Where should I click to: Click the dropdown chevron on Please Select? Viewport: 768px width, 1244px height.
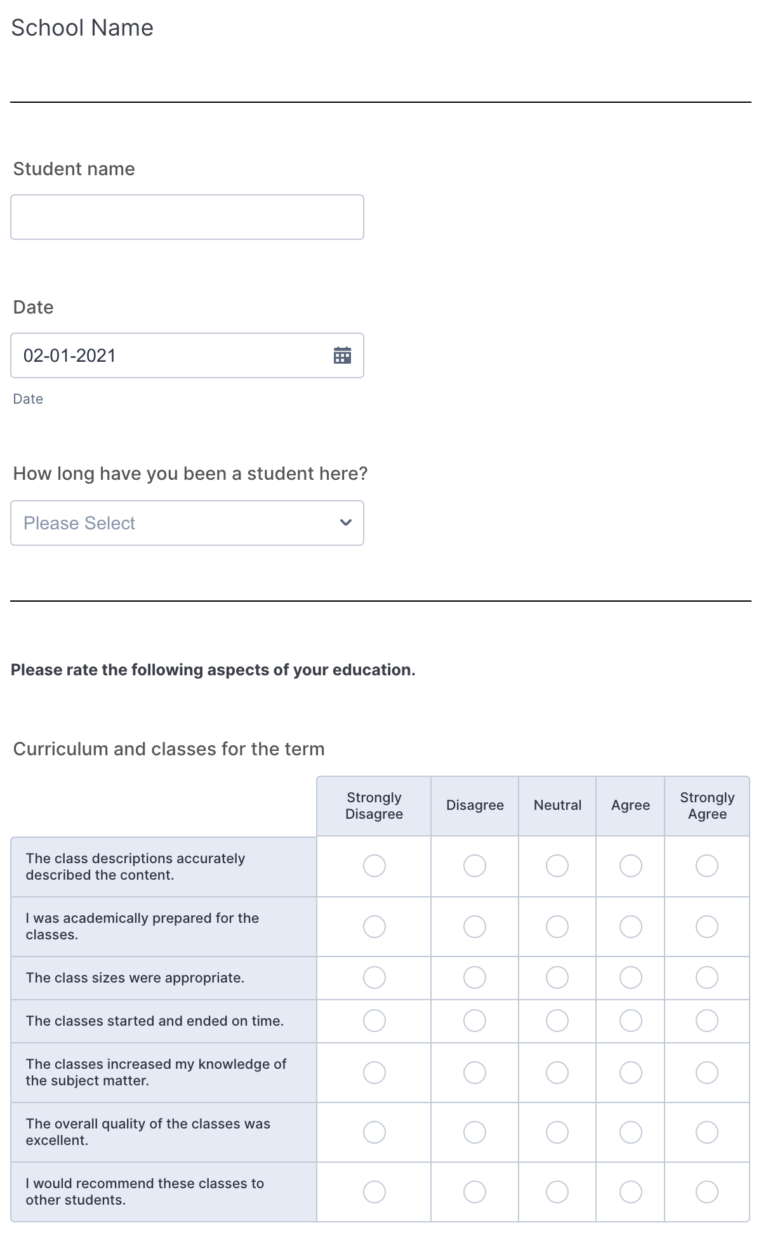coord(343,522)
